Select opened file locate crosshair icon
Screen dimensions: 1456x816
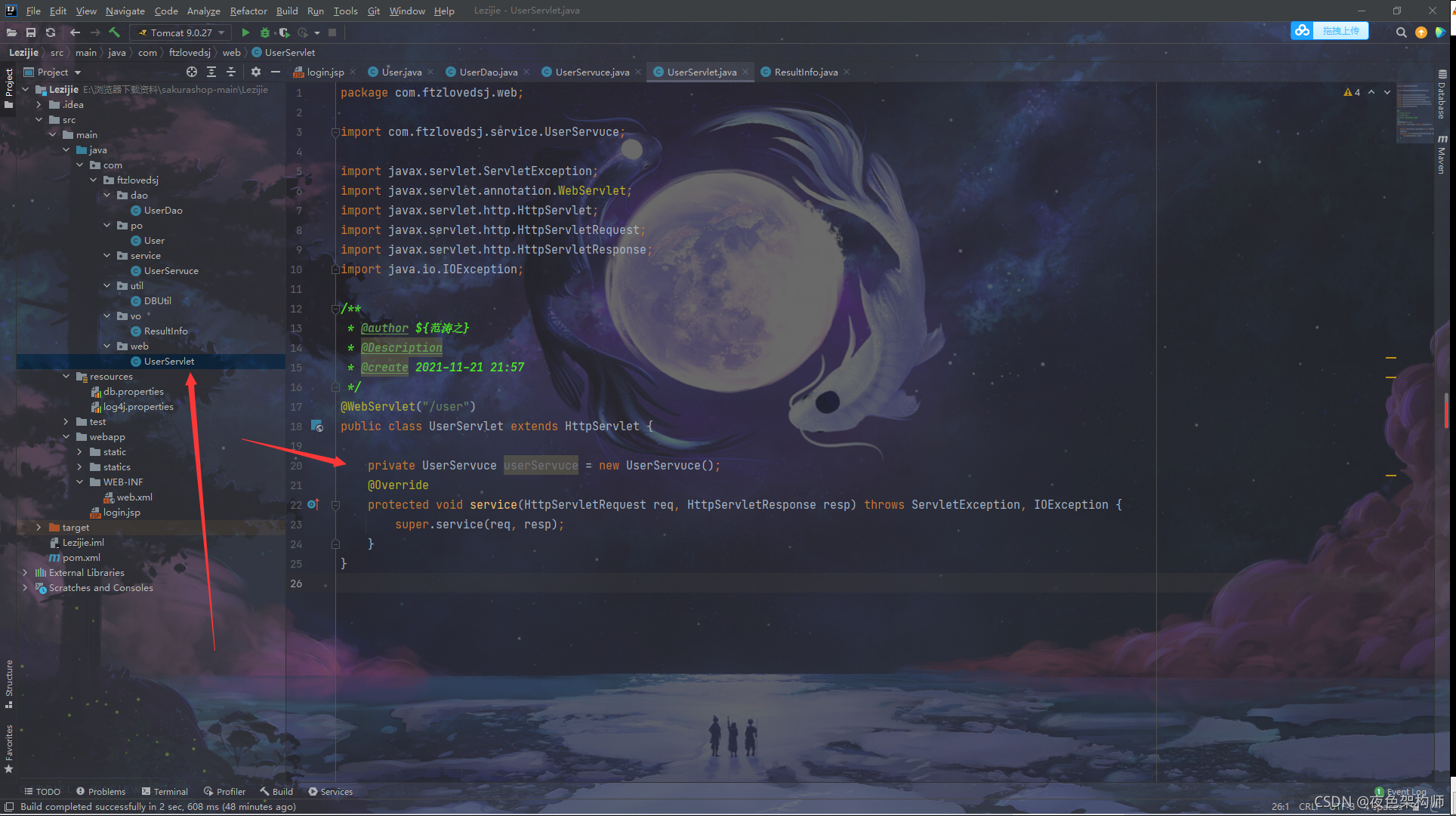(x=192, y=72)
